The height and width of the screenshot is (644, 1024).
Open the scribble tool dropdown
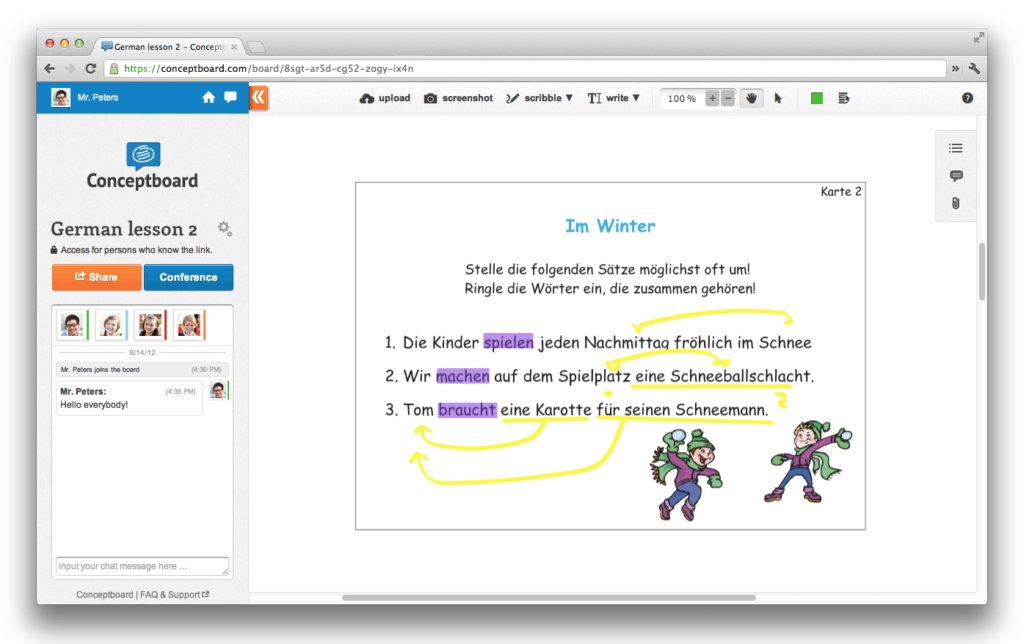pyautogui.click(x=539, y=99)
